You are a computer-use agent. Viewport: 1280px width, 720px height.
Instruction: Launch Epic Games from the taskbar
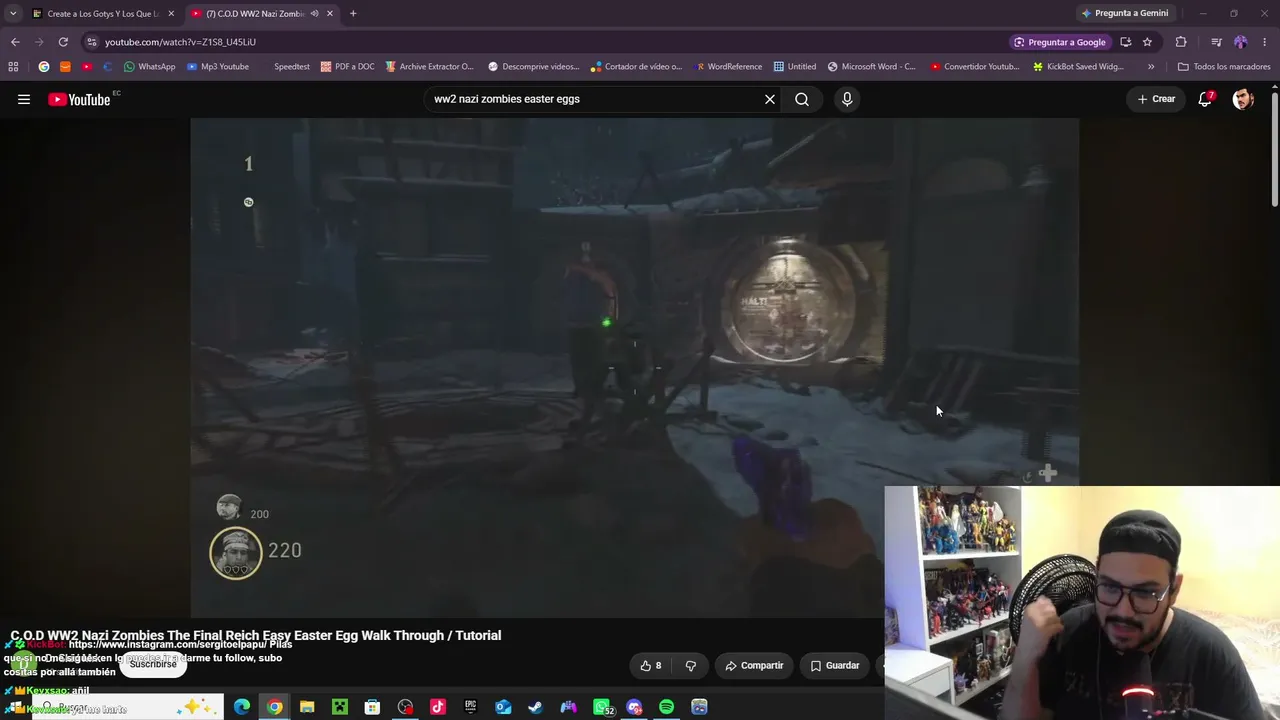[x=470, y=707]
